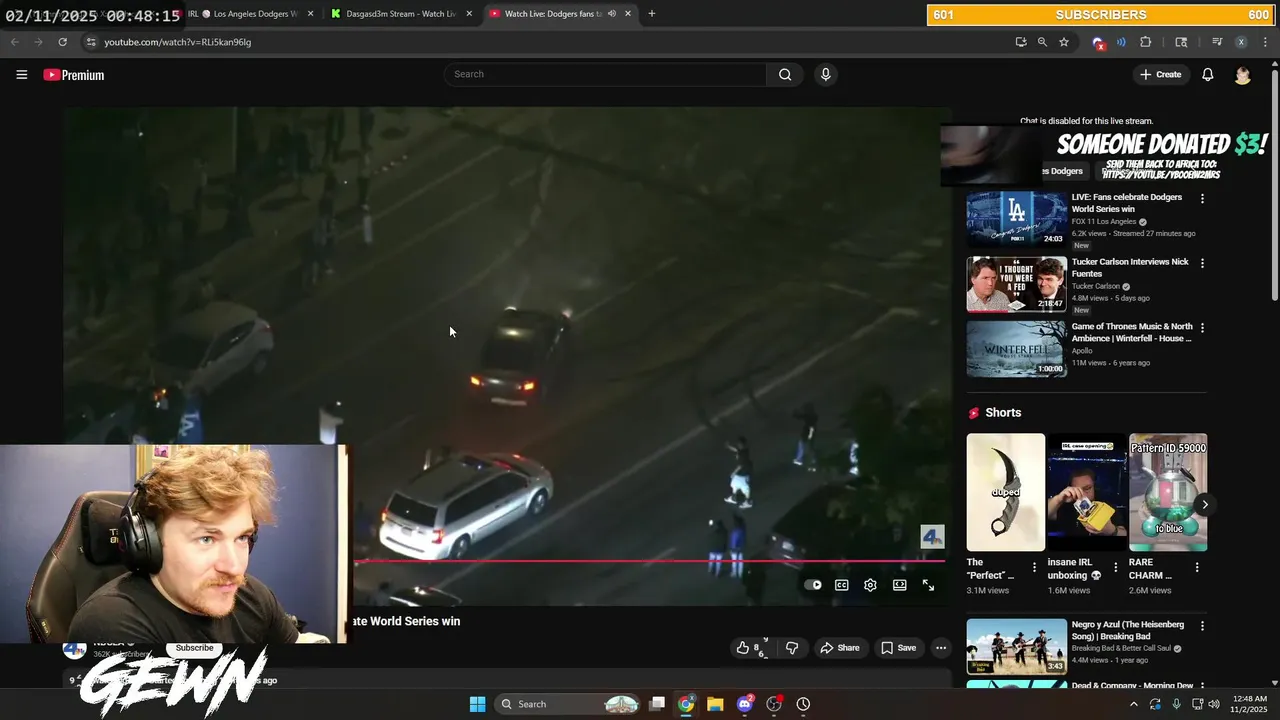1280x720 pixels.
Task: Open the insane IRL unboxing Short
Action: point(1087,492)
